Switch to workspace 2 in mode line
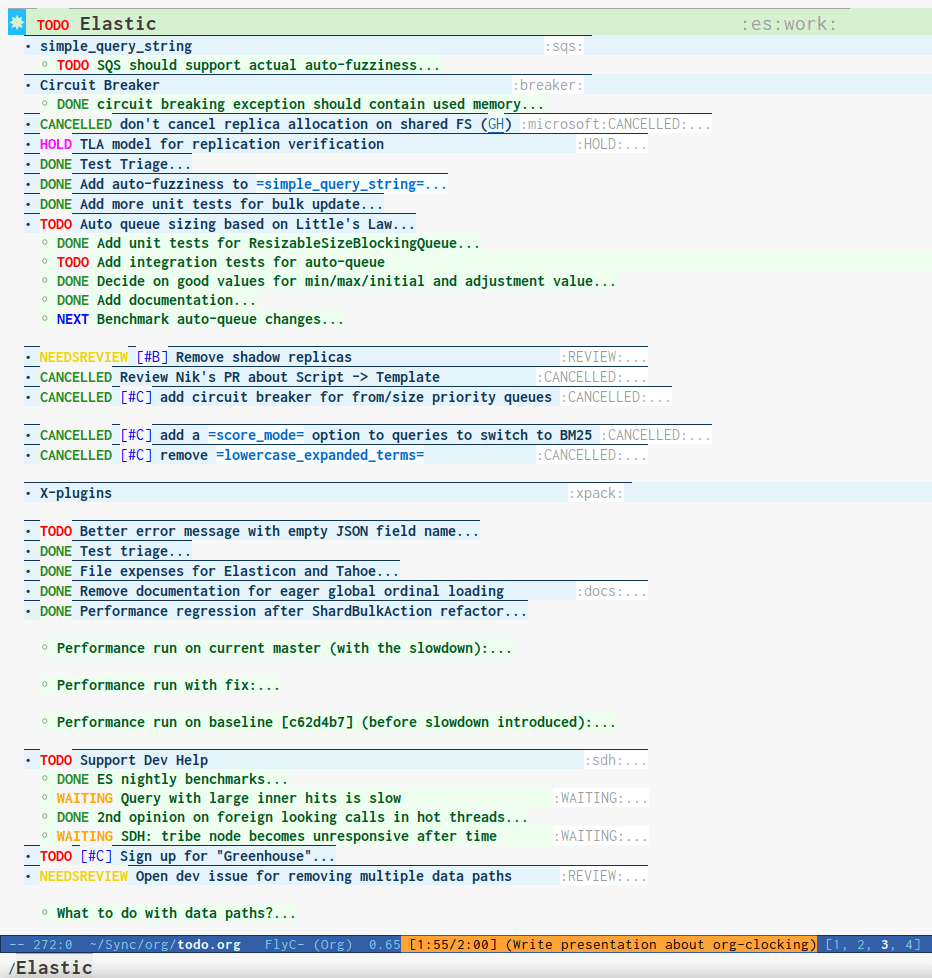 click(860, 944)
